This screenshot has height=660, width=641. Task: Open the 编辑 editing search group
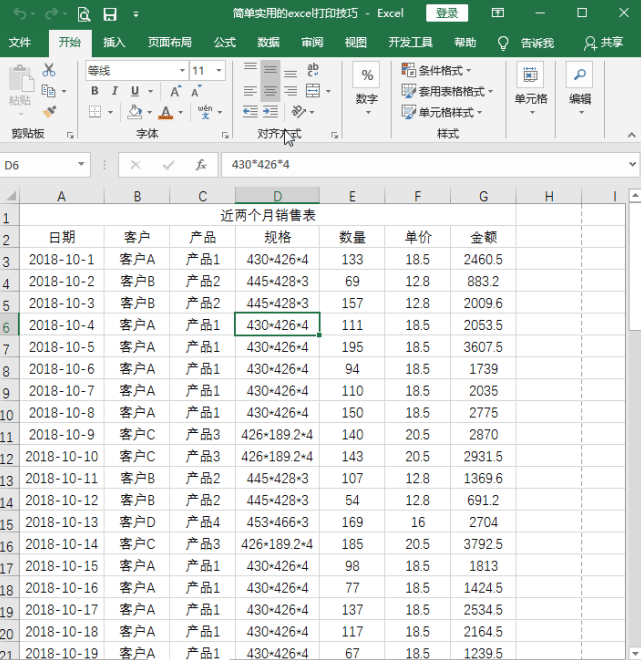pos(580,89)
